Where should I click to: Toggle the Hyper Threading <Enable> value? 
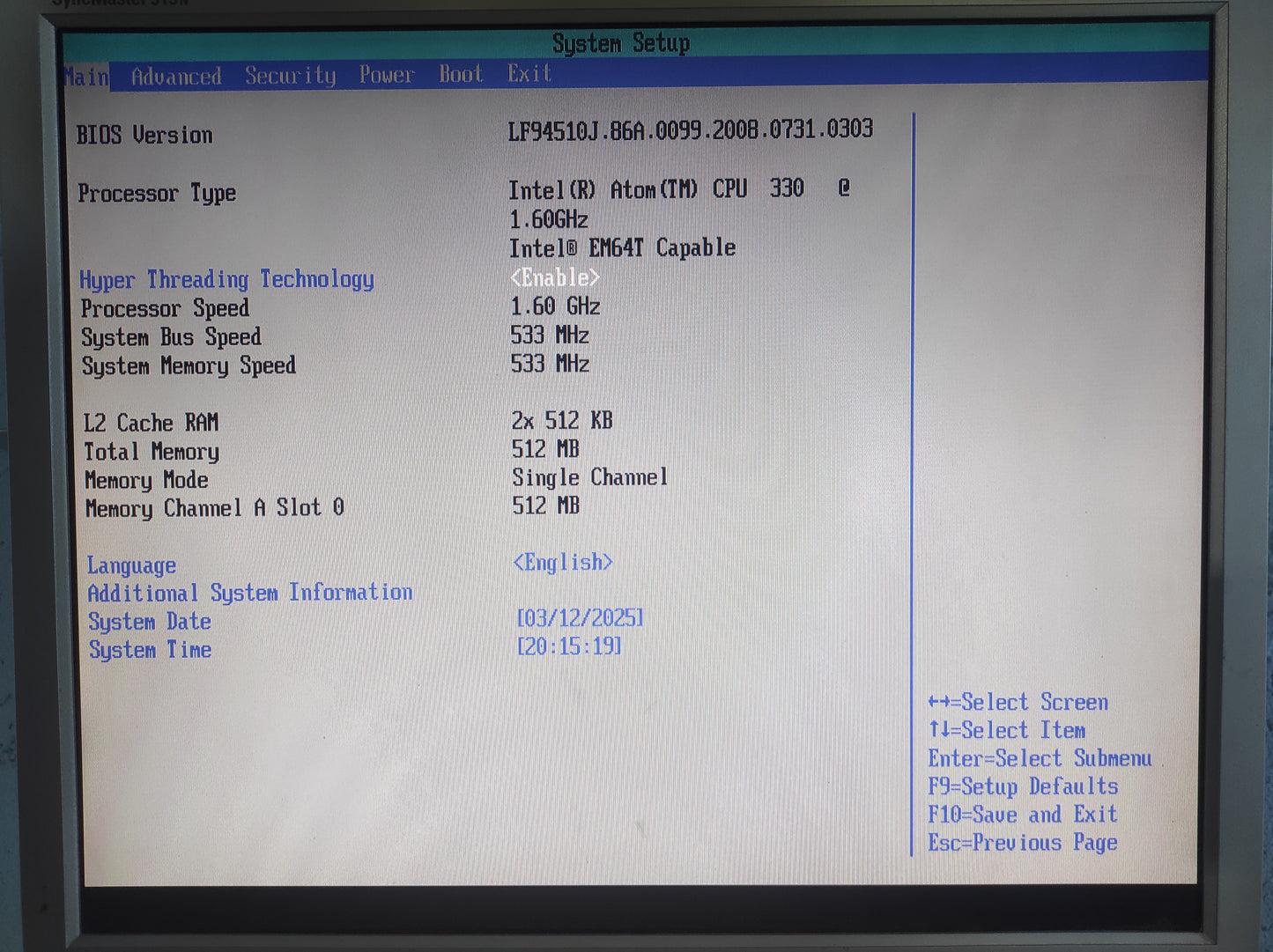[555, 277]
